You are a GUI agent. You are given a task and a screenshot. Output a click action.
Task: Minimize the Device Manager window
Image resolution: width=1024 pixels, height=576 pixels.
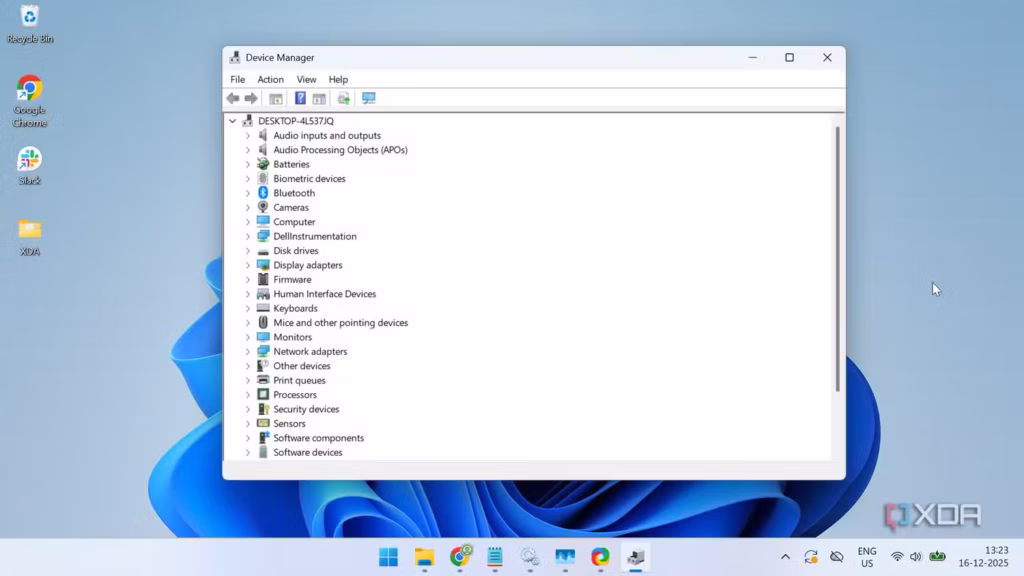click(x=752, y=57)
